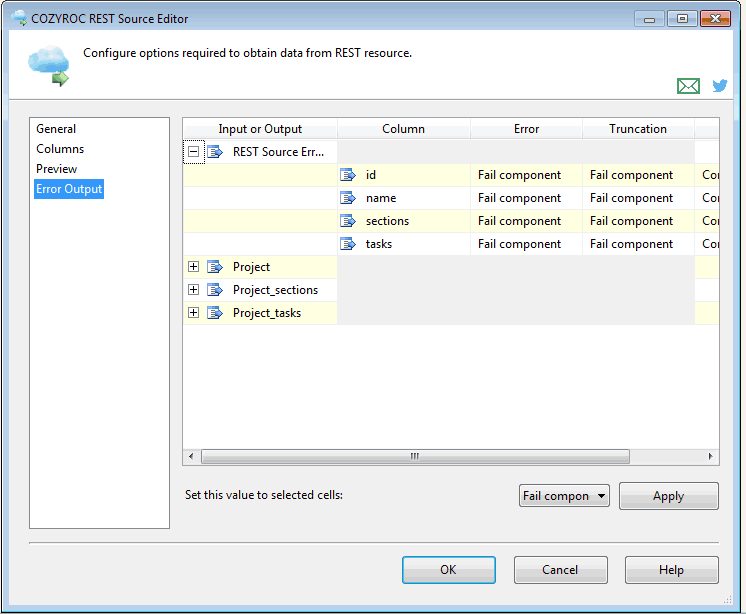Click the output icon beside Project_sections
Screen dimensions: 746x614
215,290
